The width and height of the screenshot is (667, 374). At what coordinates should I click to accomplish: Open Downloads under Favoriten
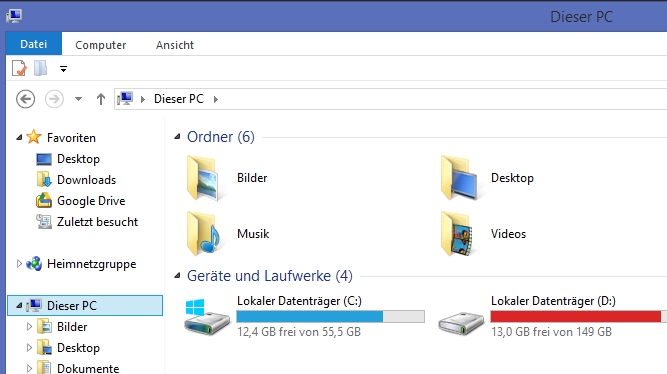point(86,180)
